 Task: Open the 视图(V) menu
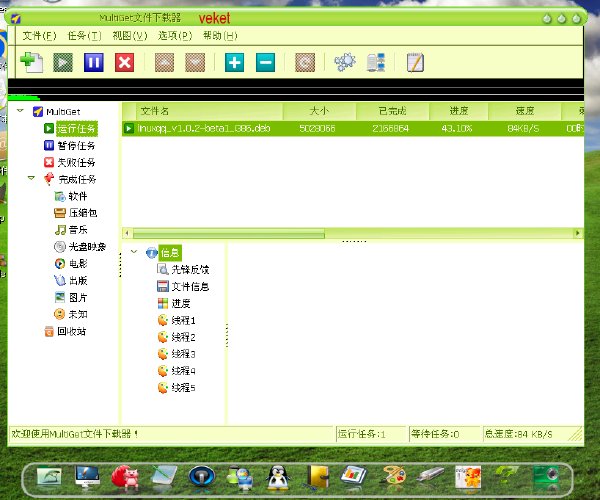click(130, 36)
